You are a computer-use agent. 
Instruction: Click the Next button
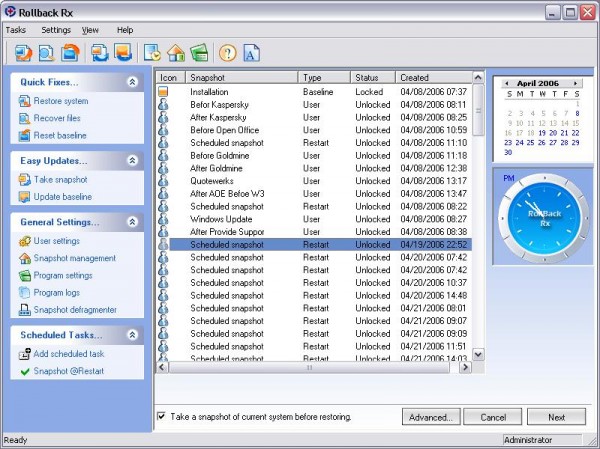556,417
